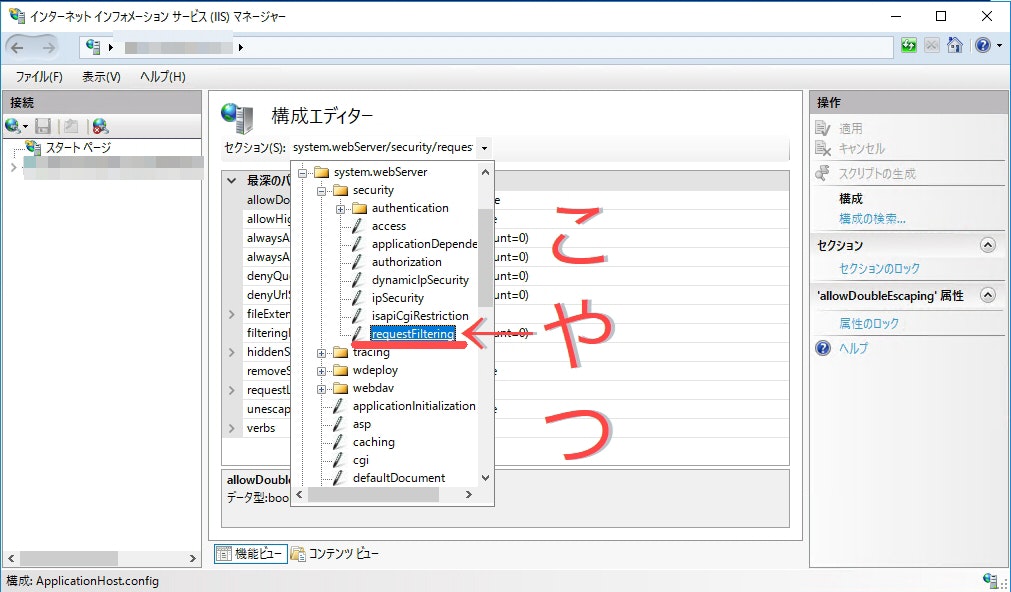Select the caching section
Image resolution: width=1011 pixels, height=592 pixels.
373,442
